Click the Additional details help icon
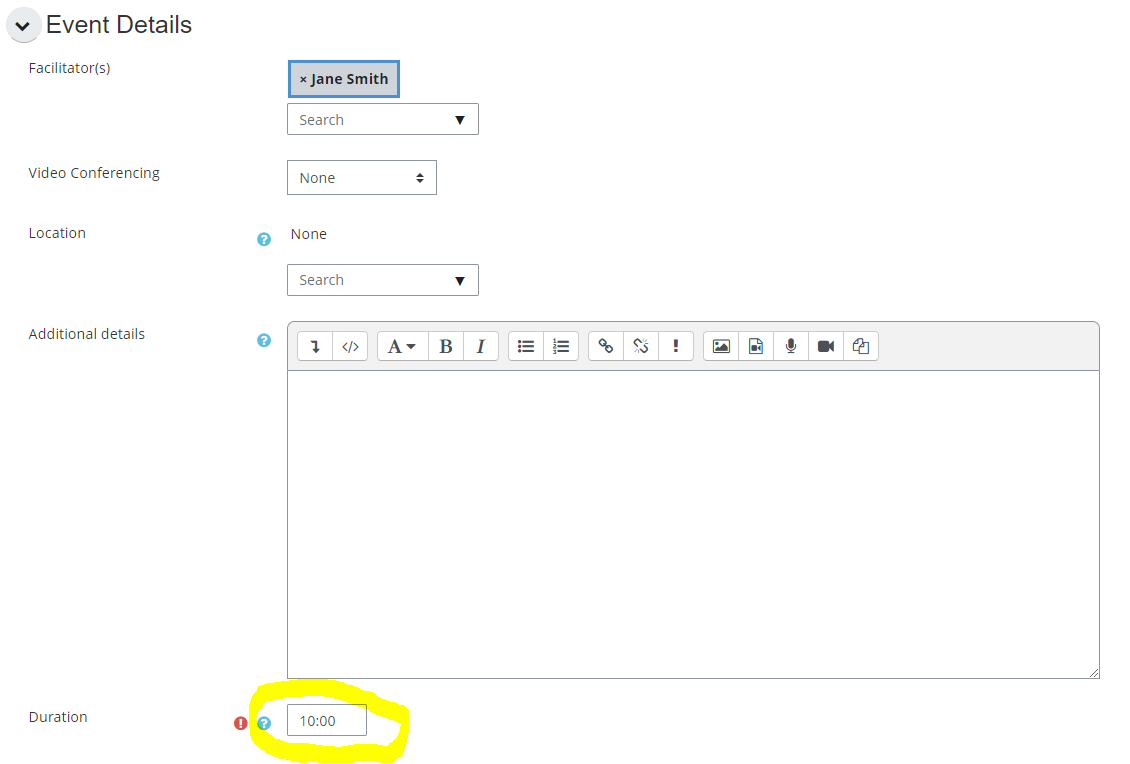The image size is (1130, 764). click(x=264, y=340)
